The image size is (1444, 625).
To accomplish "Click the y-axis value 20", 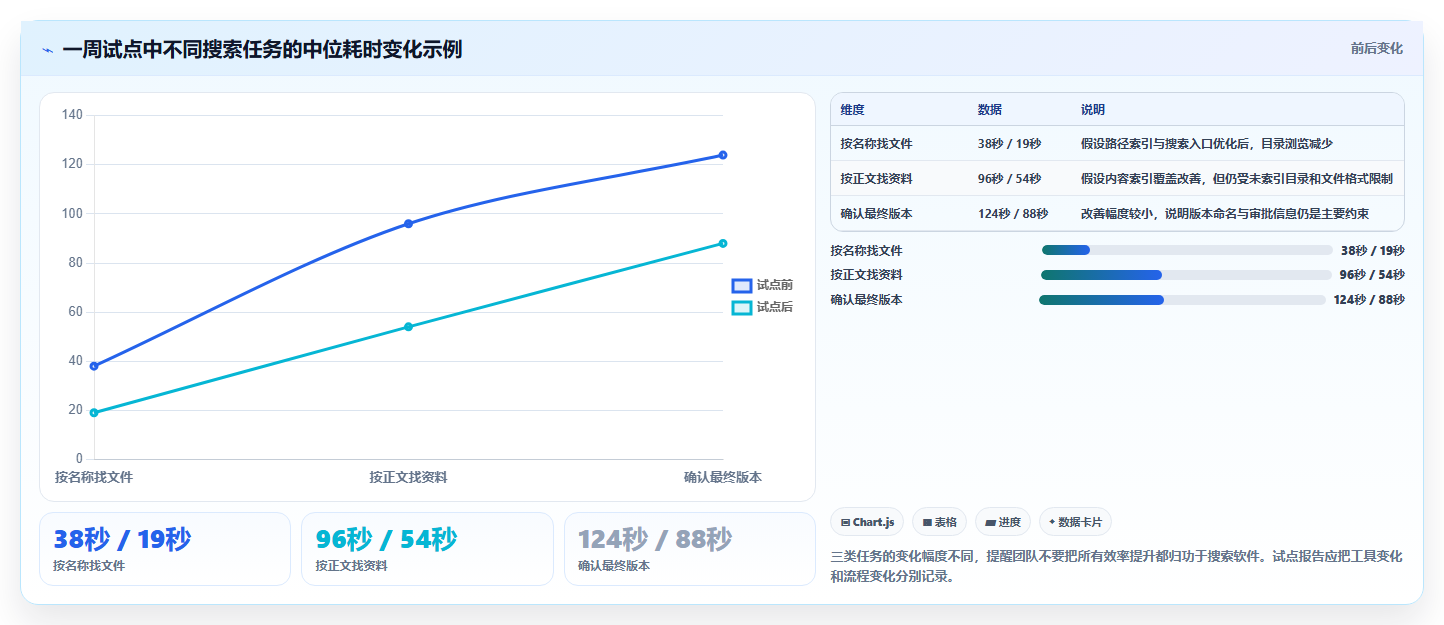I will pos(76,410).
